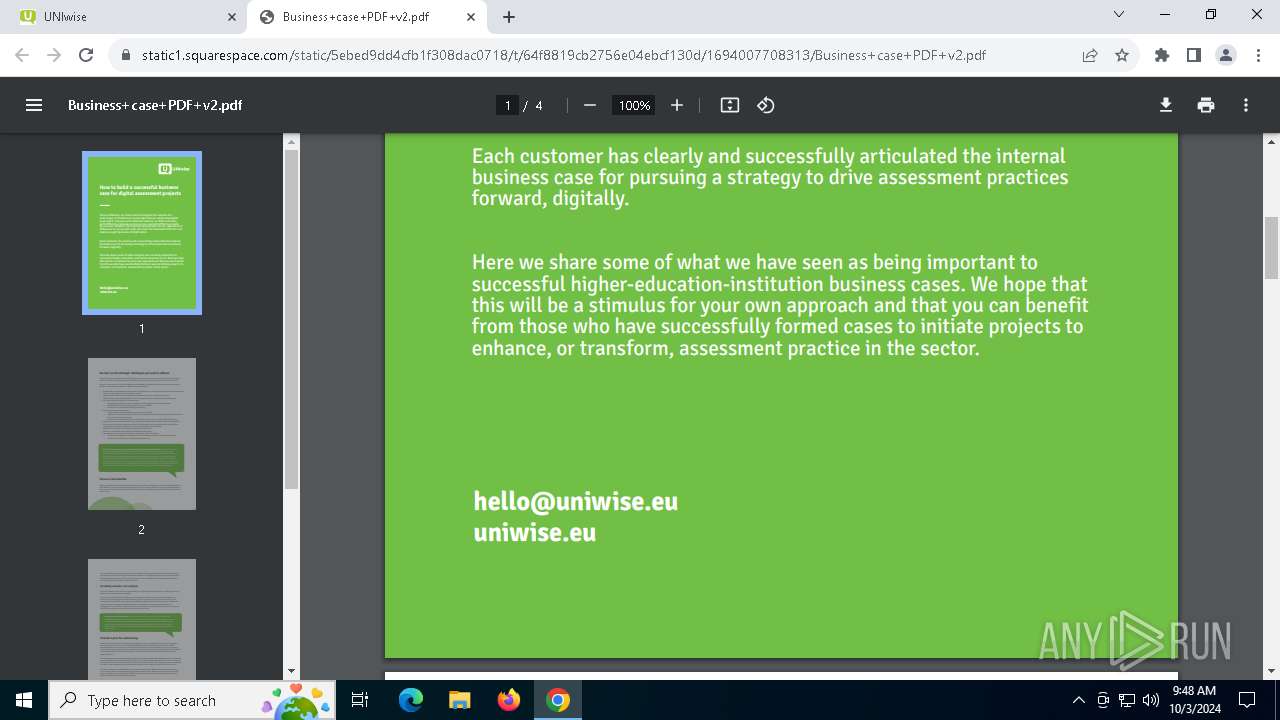
Task: Click the document vertical scrollbar thumb
Action: click(1272, 247)
